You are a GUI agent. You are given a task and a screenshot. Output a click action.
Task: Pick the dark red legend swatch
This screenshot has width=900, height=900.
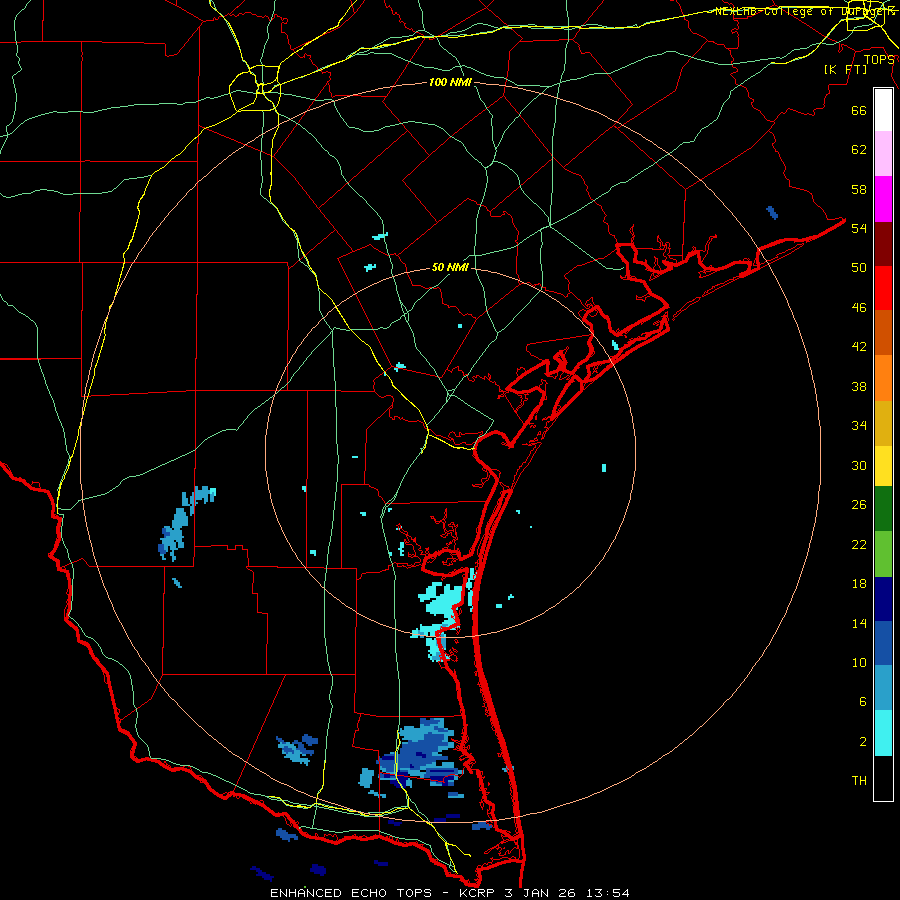(883, 243)
